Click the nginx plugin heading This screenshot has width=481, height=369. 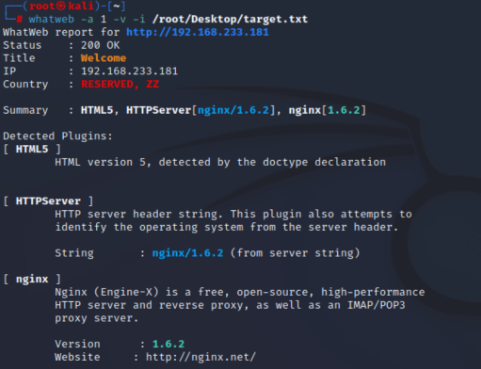coord(32,279)
